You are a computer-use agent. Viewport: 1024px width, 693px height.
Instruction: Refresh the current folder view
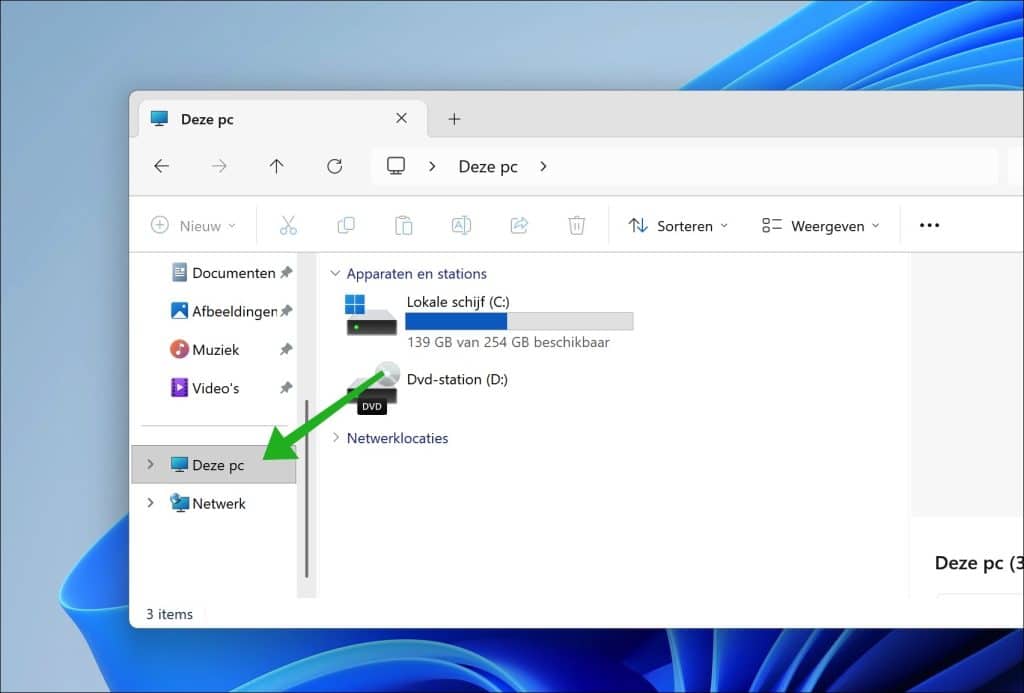(x=335, y=167)
